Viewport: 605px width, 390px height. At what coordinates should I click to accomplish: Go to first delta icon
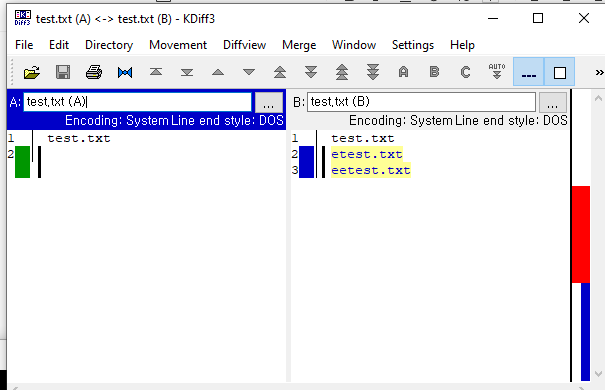pos(156,72)
